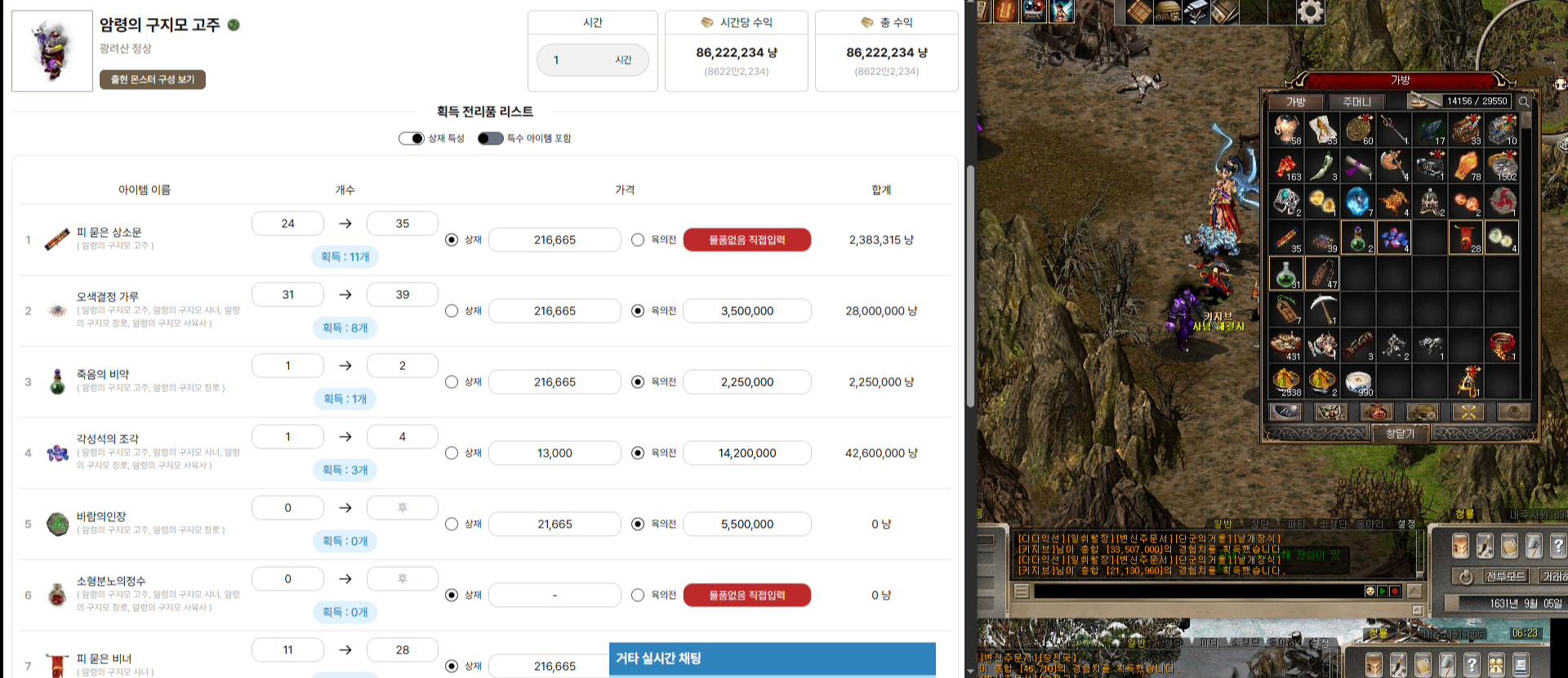
Task: Click the chat log scrollbar
Action: click(x=1420, y=554)
